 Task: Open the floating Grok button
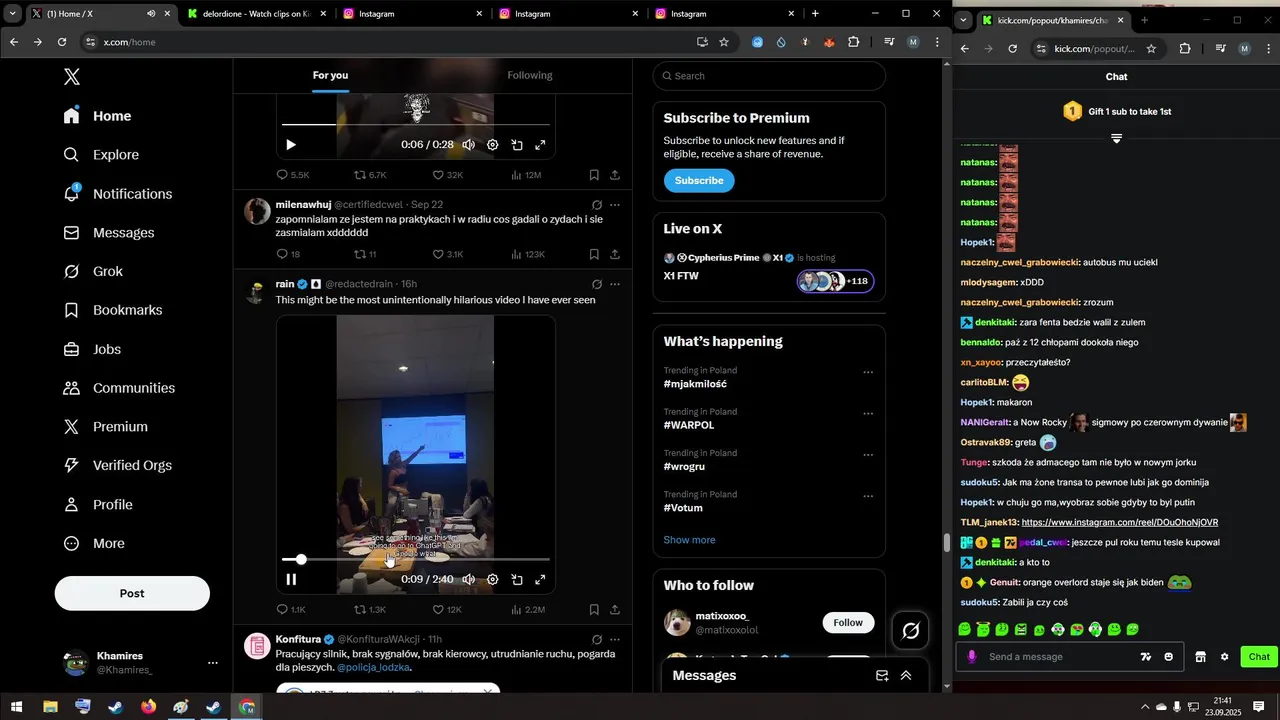[911, 631]
